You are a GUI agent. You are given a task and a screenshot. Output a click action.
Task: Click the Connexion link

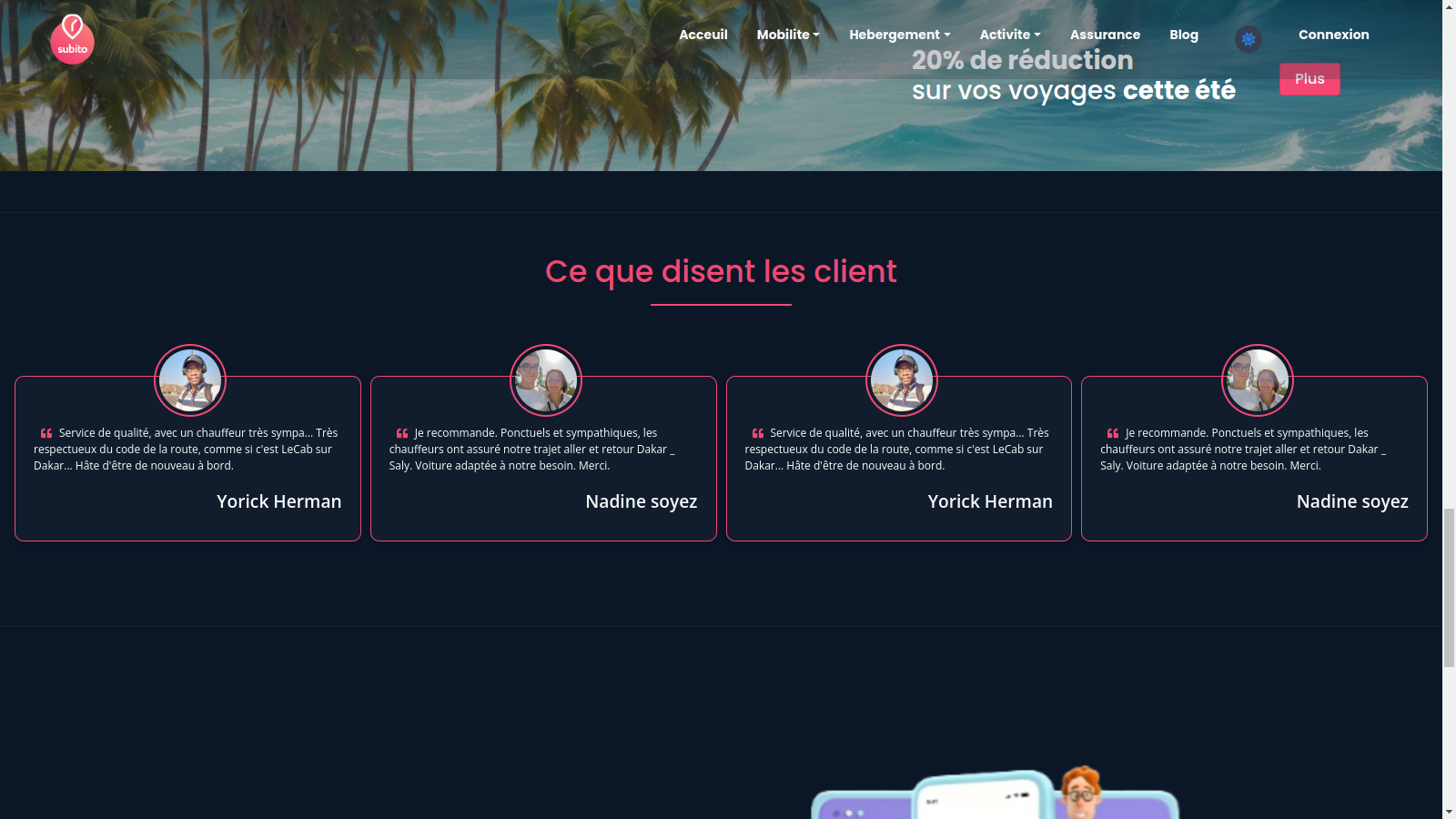click(1333, 35)
